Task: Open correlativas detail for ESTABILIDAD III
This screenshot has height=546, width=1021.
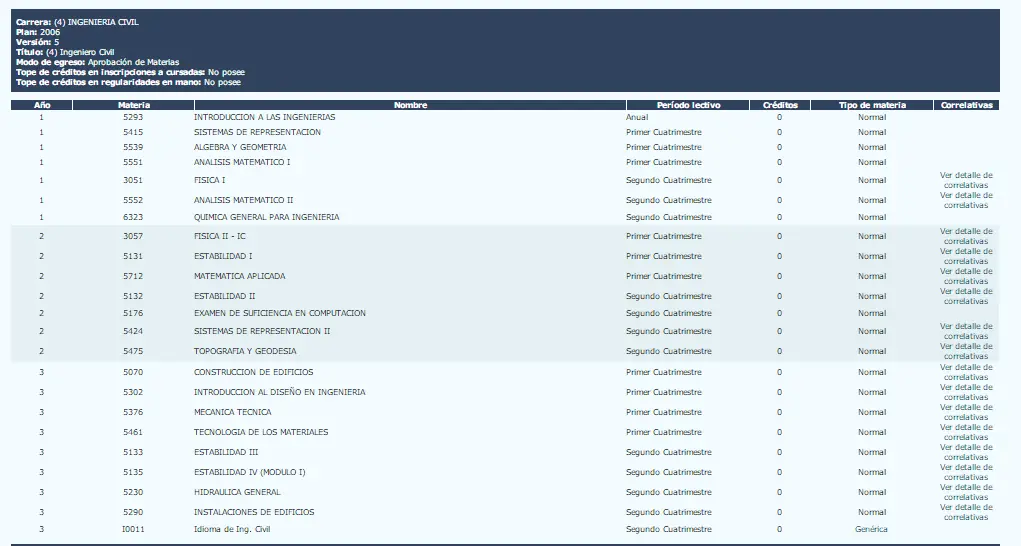Action: point(966,452)
